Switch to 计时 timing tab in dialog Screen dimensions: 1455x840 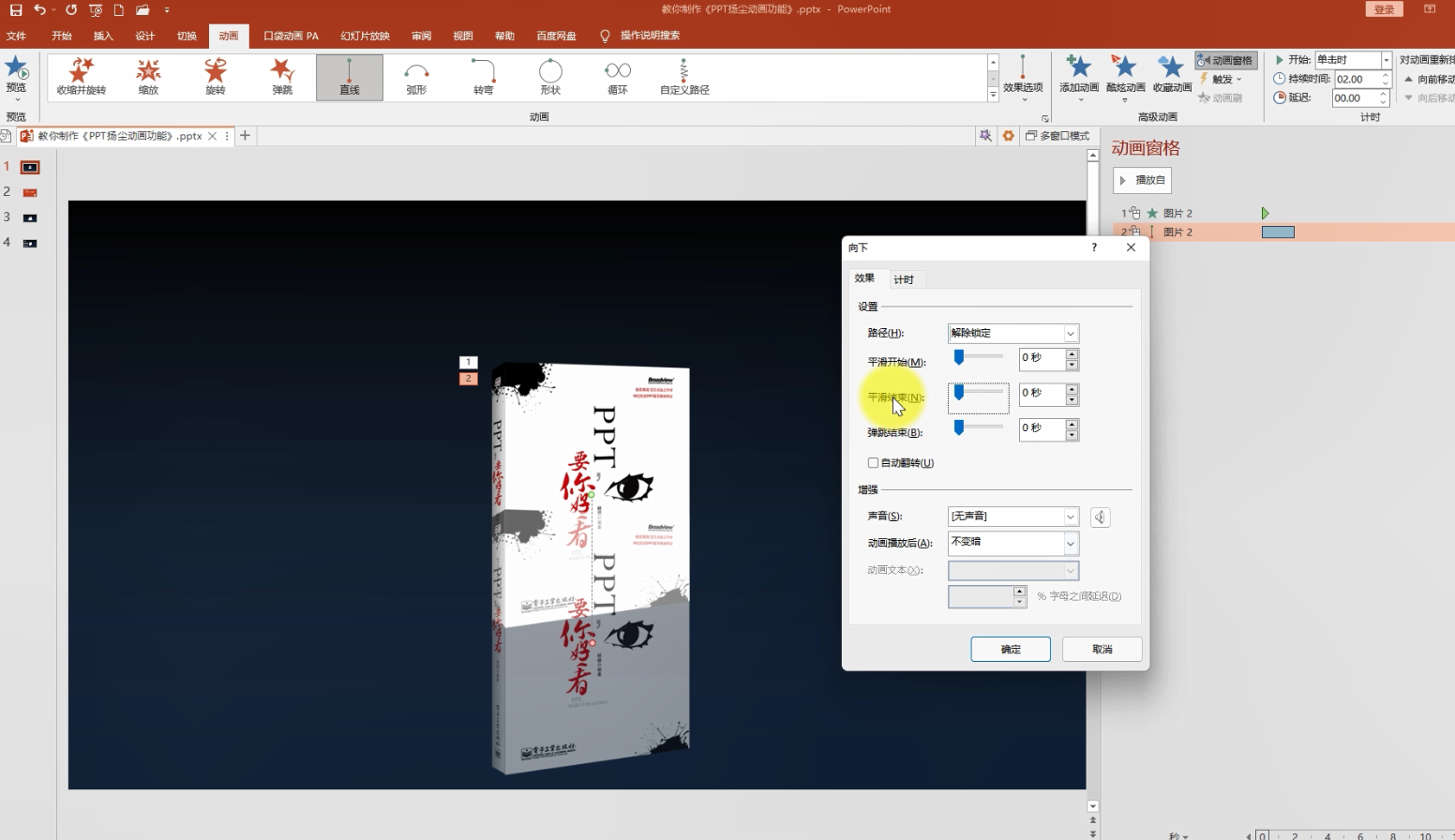(x=904, y=279)
